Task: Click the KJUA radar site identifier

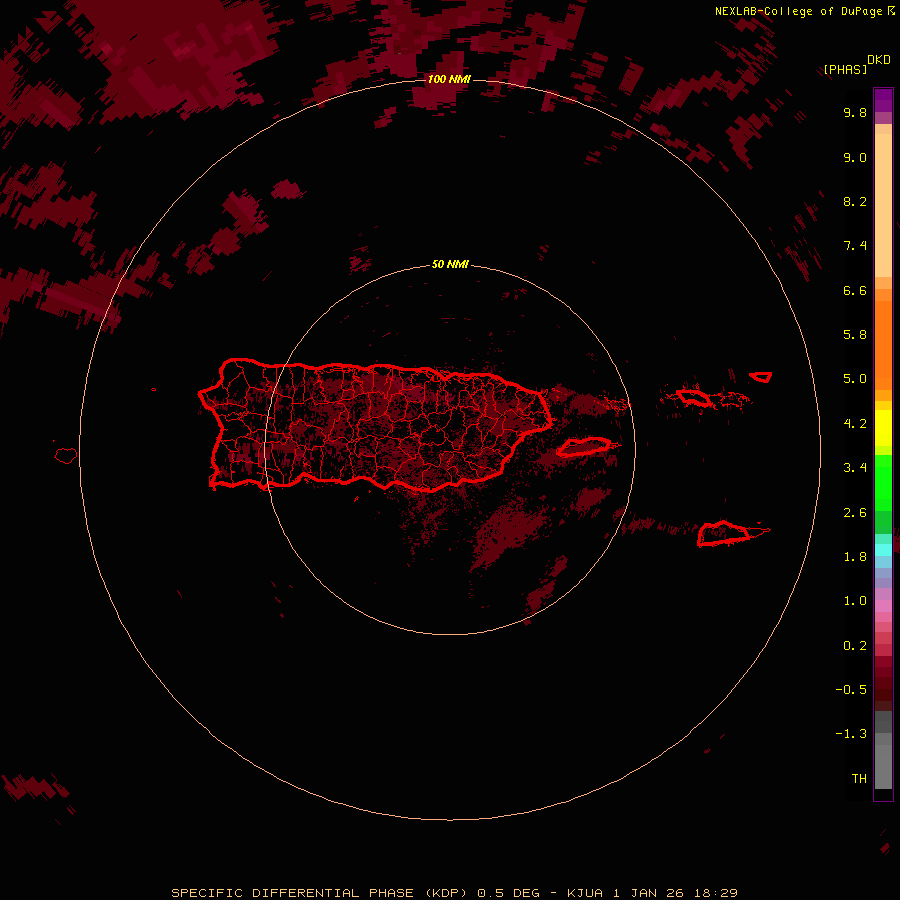Action: point(585,893)
